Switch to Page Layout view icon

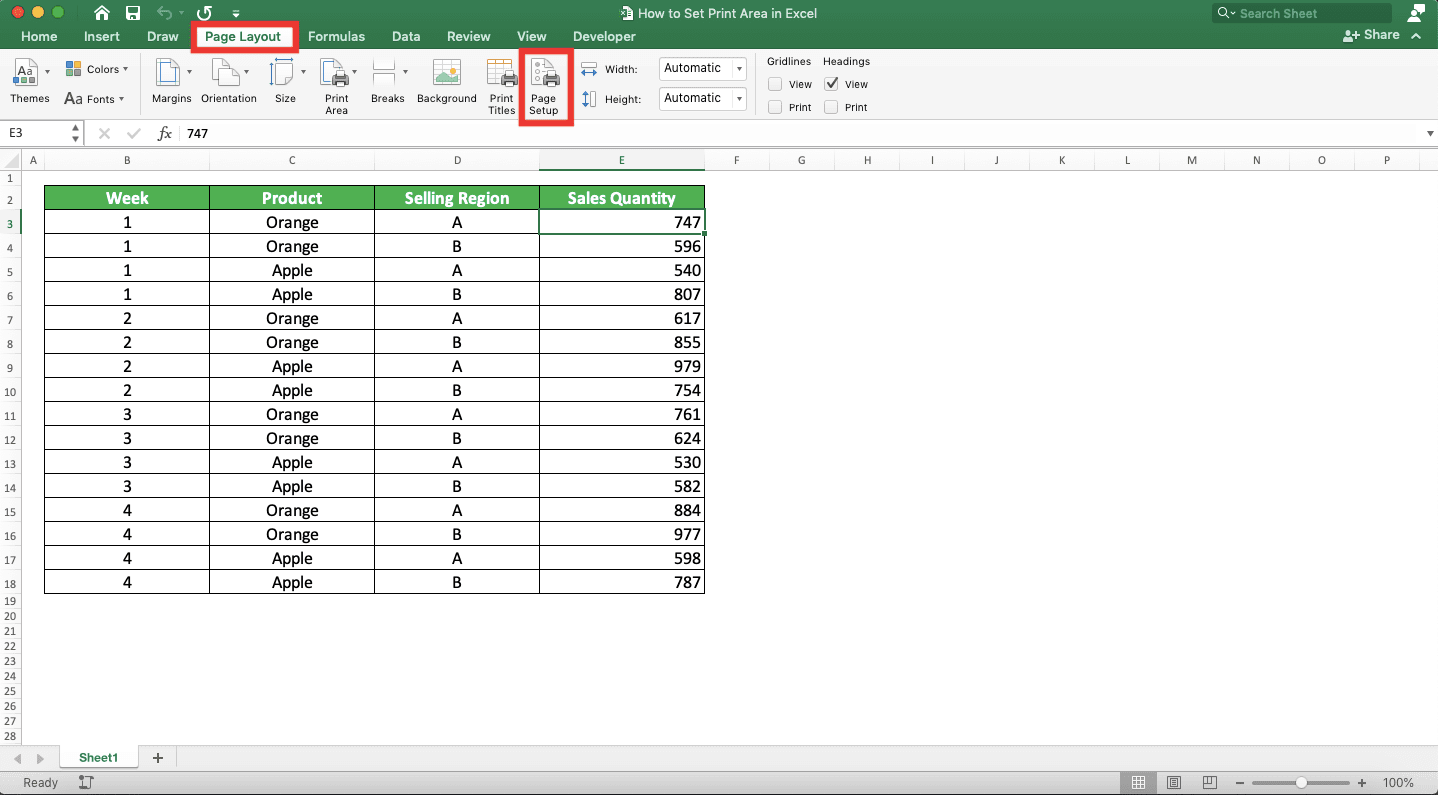pyautogui.click(x=1174, y=783)
